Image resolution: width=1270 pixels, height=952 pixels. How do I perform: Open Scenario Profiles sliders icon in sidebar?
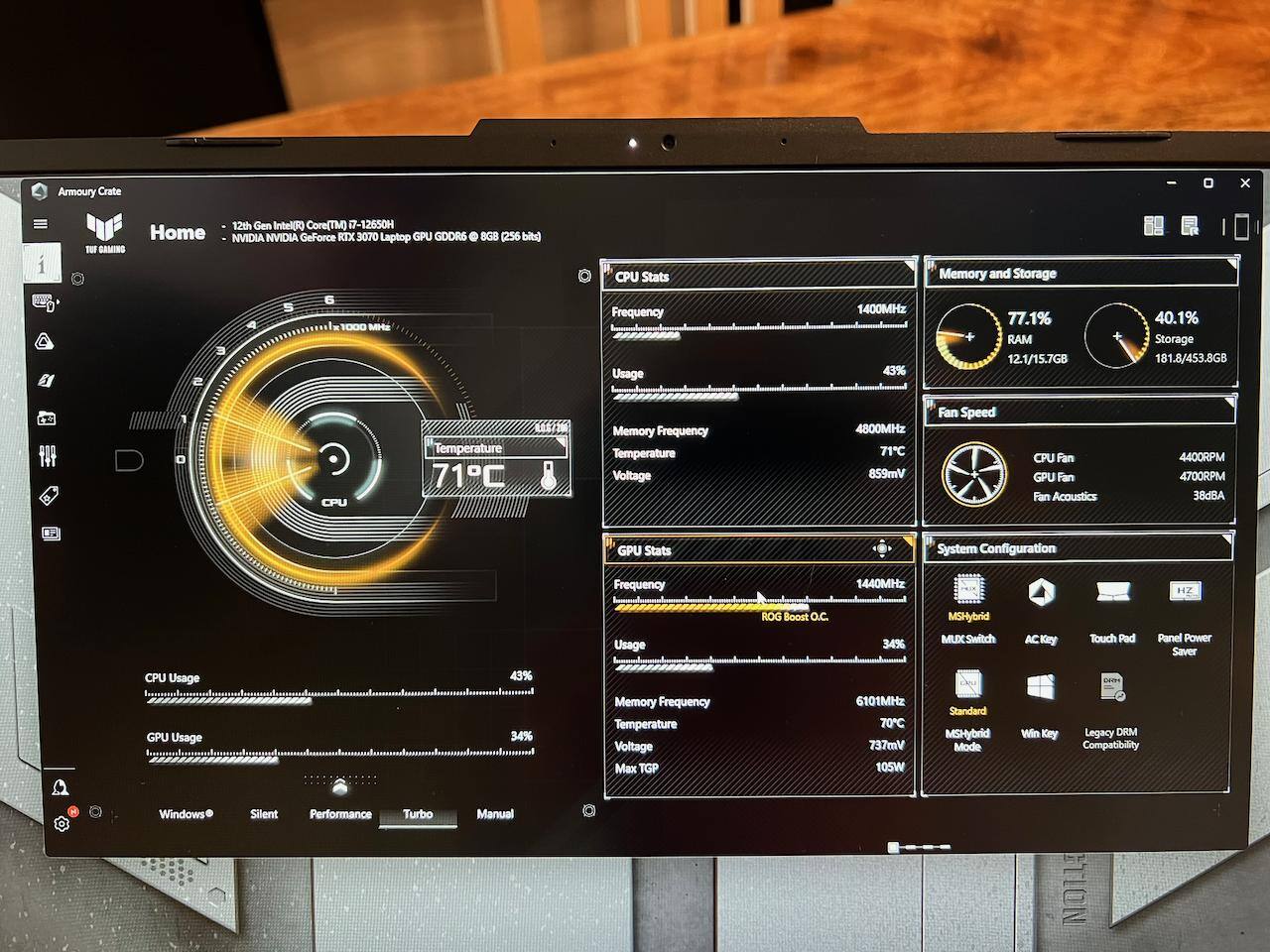[48, 456]
